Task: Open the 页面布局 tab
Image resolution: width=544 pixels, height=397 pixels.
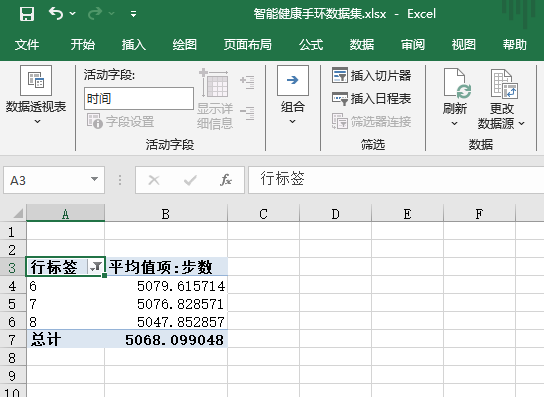Action: coord(247,45)
